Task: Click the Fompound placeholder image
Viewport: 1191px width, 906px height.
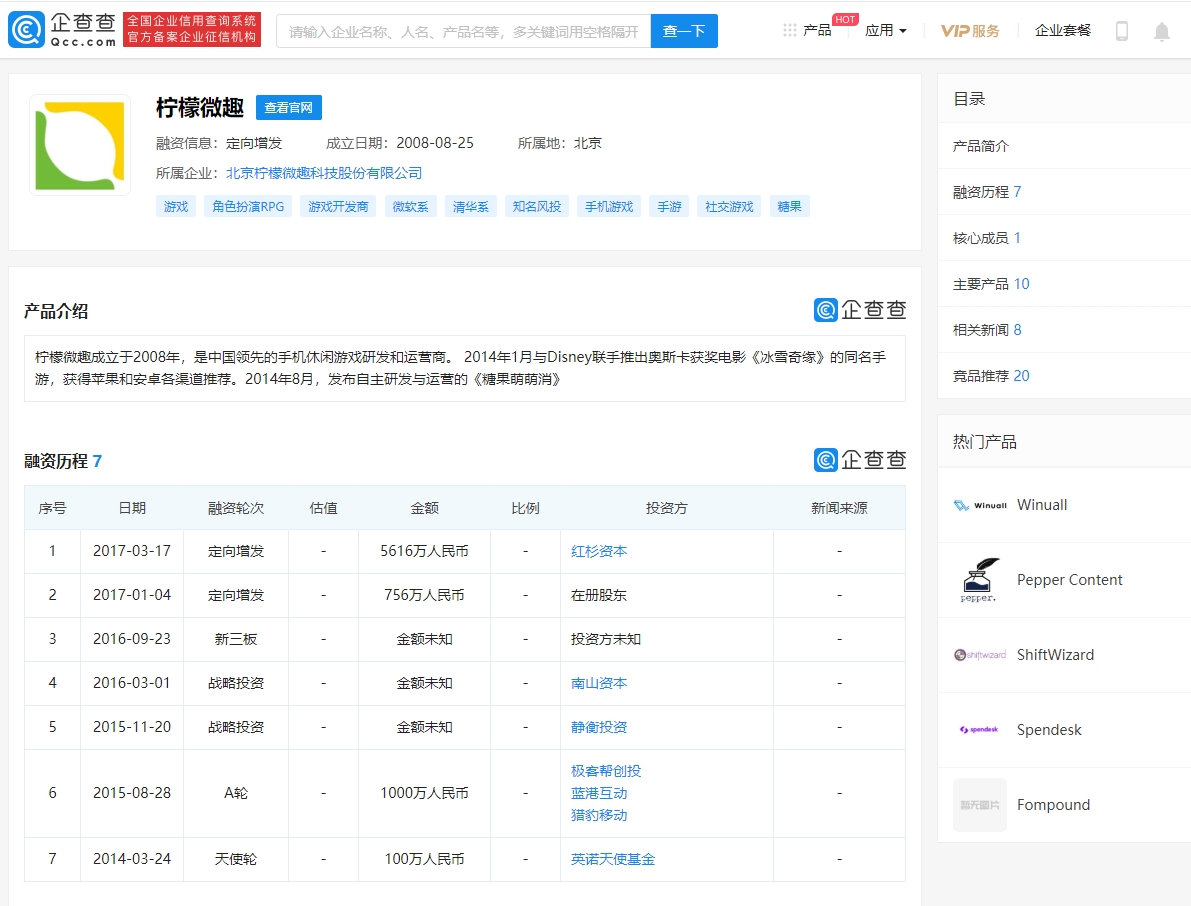Action: tap(980, 804)
